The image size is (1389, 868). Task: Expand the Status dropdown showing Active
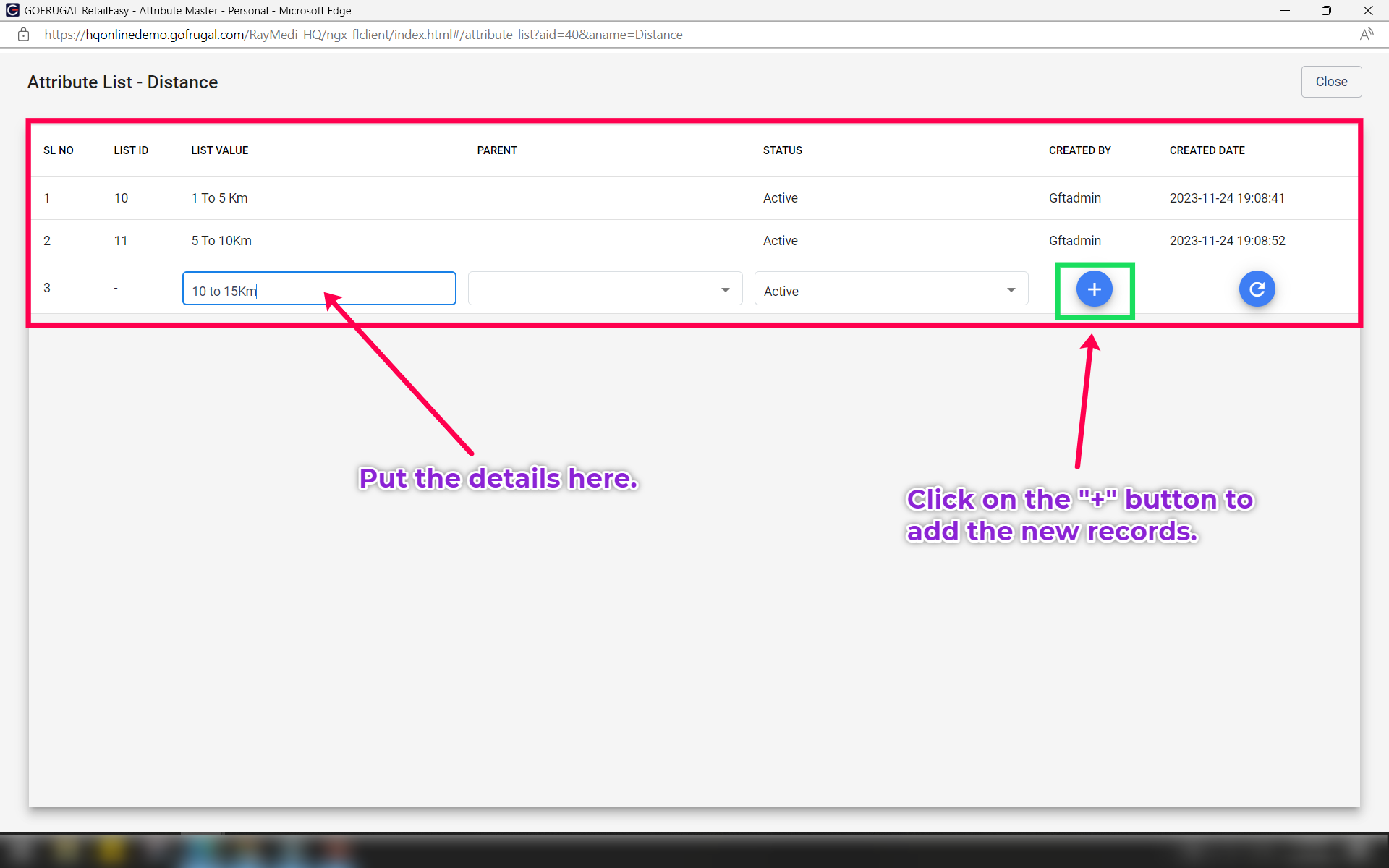[x=891, y=289]
